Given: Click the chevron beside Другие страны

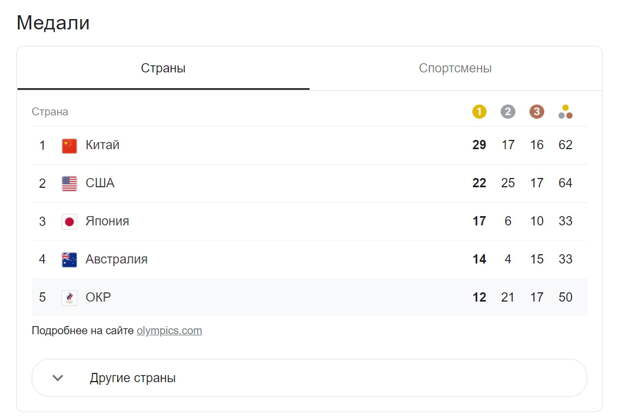Looking at the screenshot, I should (x=58, y=378).
